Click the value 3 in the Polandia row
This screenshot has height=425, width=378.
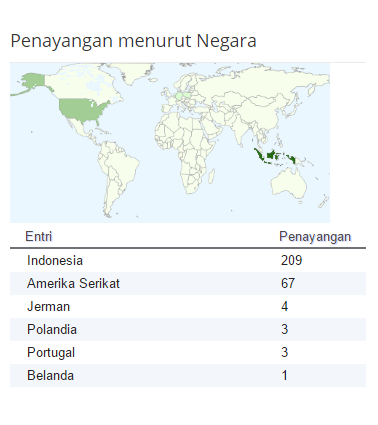(x=284, y=329)
